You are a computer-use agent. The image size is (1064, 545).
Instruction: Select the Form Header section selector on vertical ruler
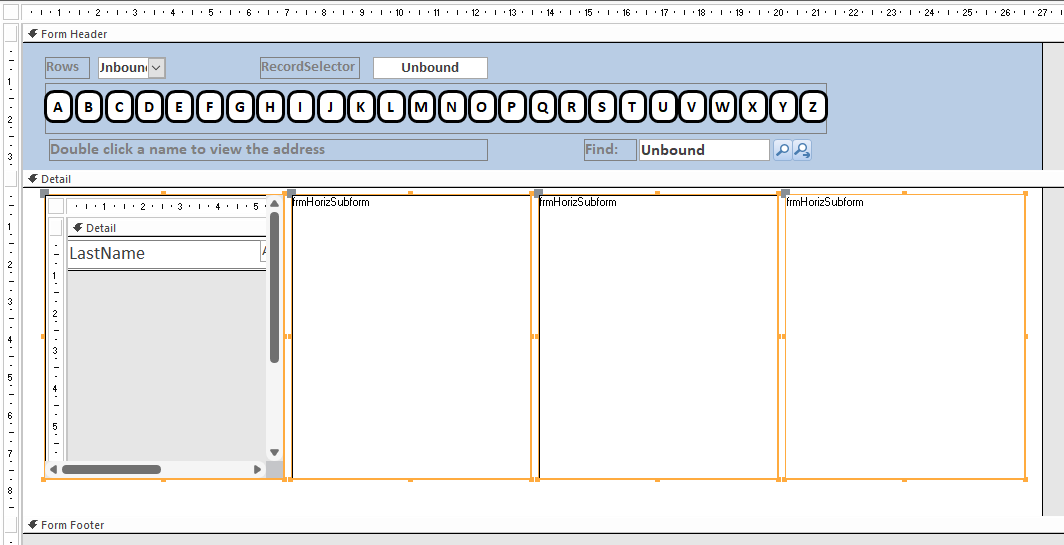click(11, 33)
